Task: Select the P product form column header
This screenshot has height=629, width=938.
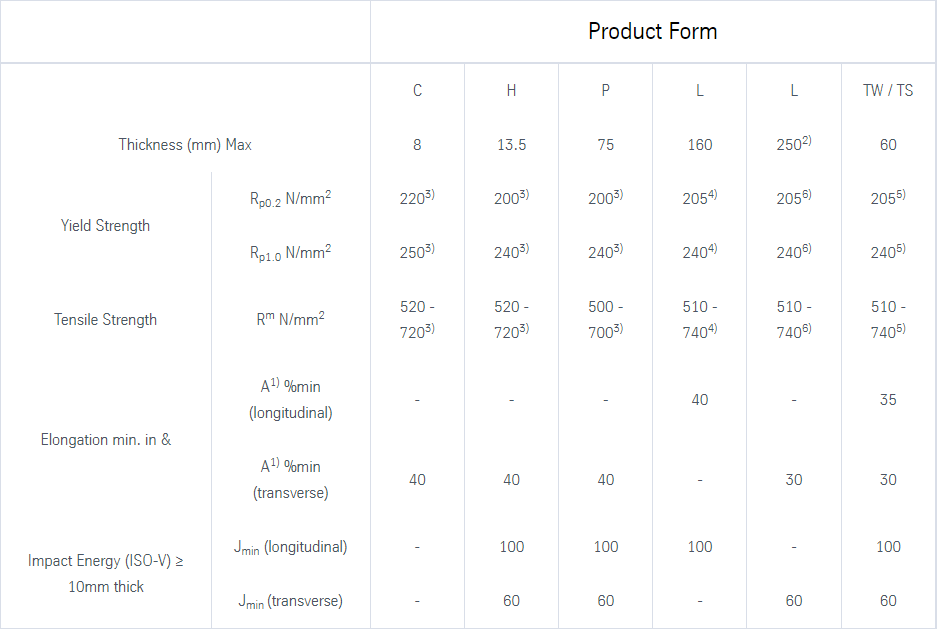Action: pos(605,90)
